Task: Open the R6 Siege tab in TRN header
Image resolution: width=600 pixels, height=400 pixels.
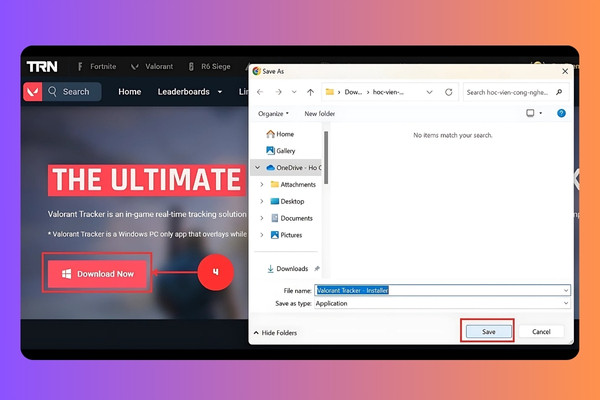Action: click(x=209, y=67)
